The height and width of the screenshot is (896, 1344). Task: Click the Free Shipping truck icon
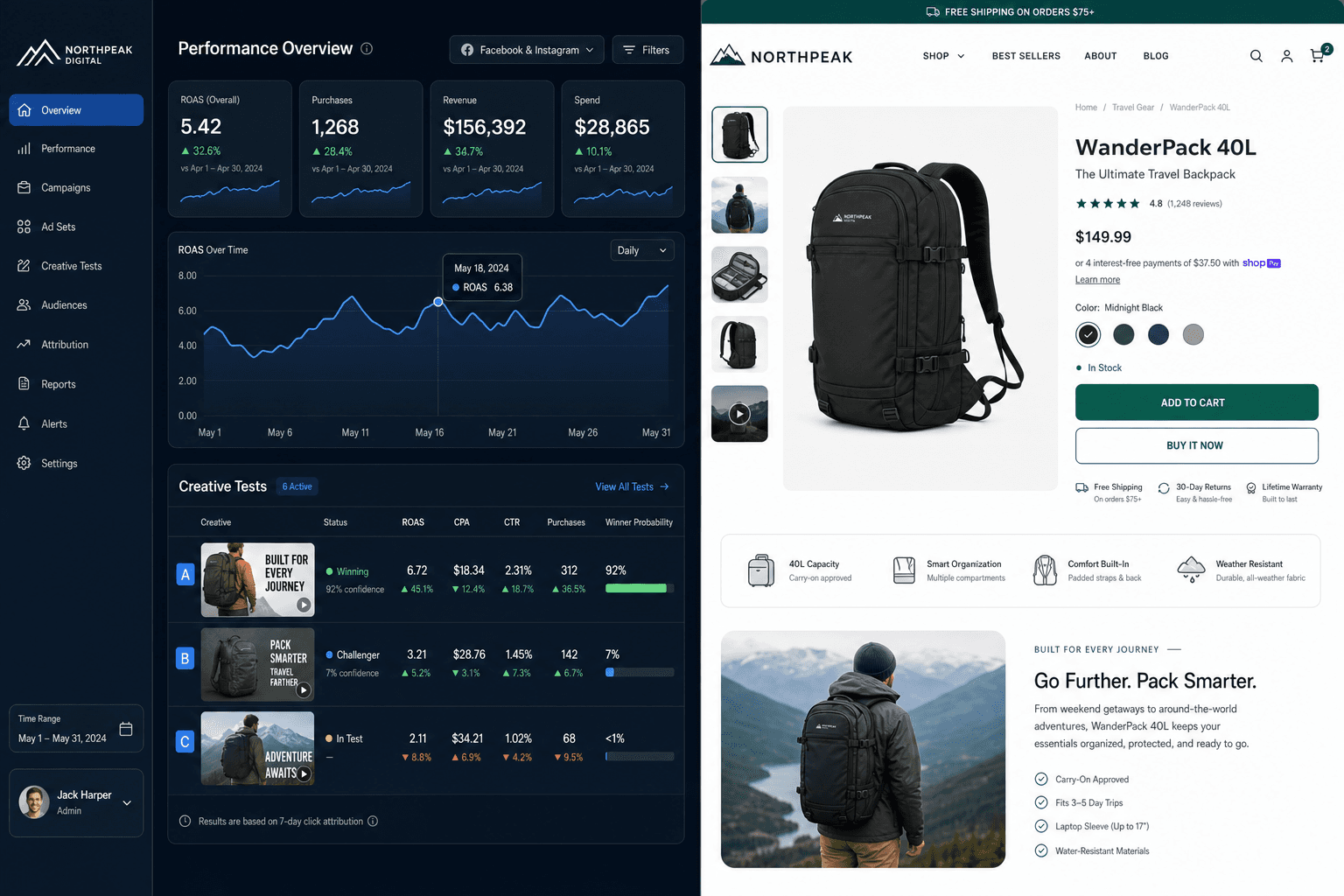pos(1082,487)
